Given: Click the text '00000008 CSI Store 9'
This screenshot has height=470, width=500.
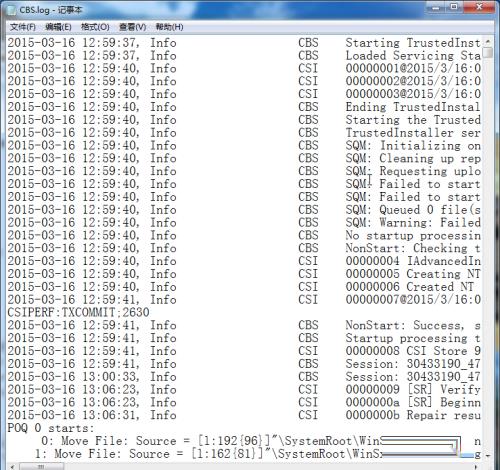Looking at the screenshot, I should (413, 351).
